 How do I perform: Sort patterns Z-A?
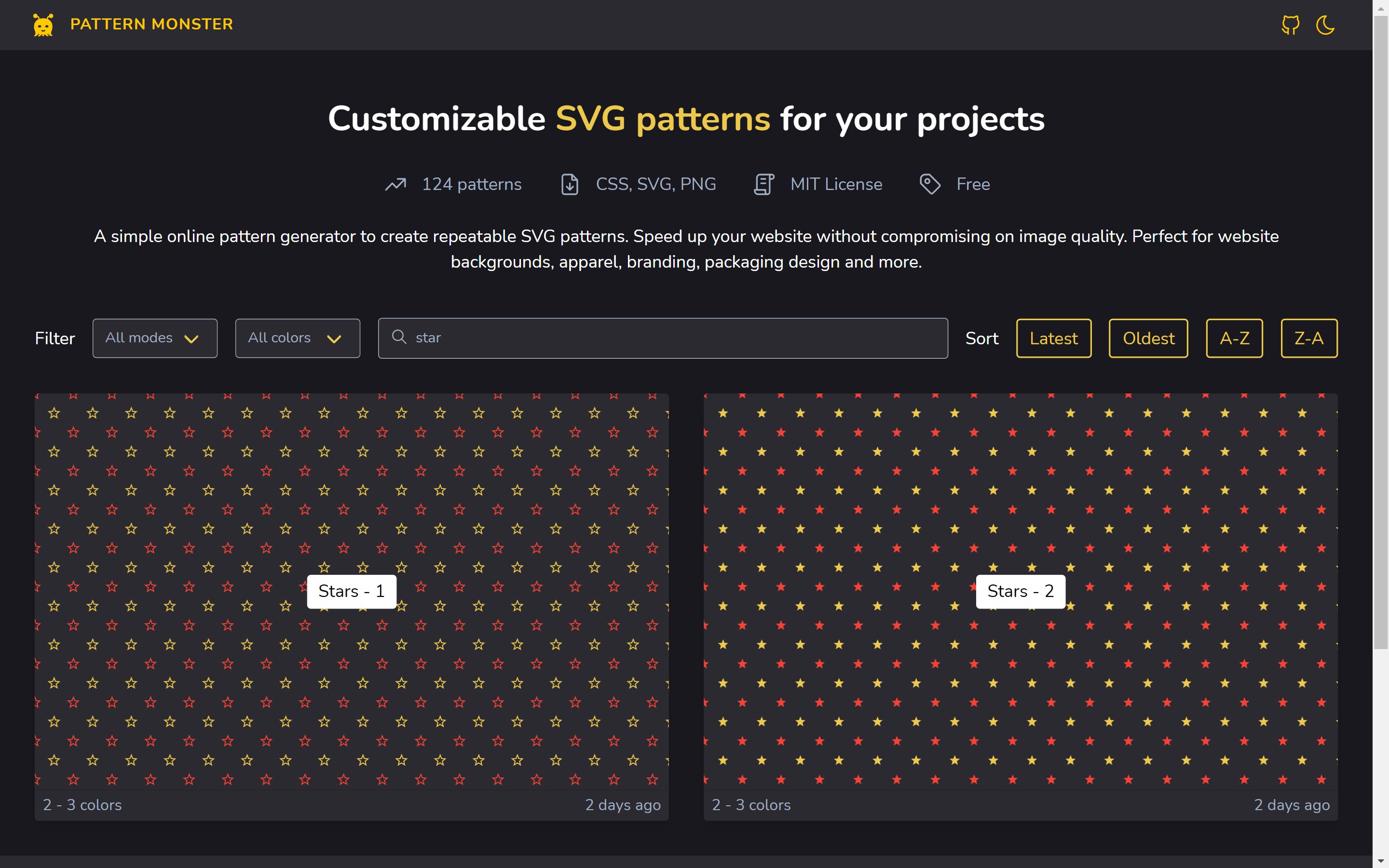coord(1308,338)
